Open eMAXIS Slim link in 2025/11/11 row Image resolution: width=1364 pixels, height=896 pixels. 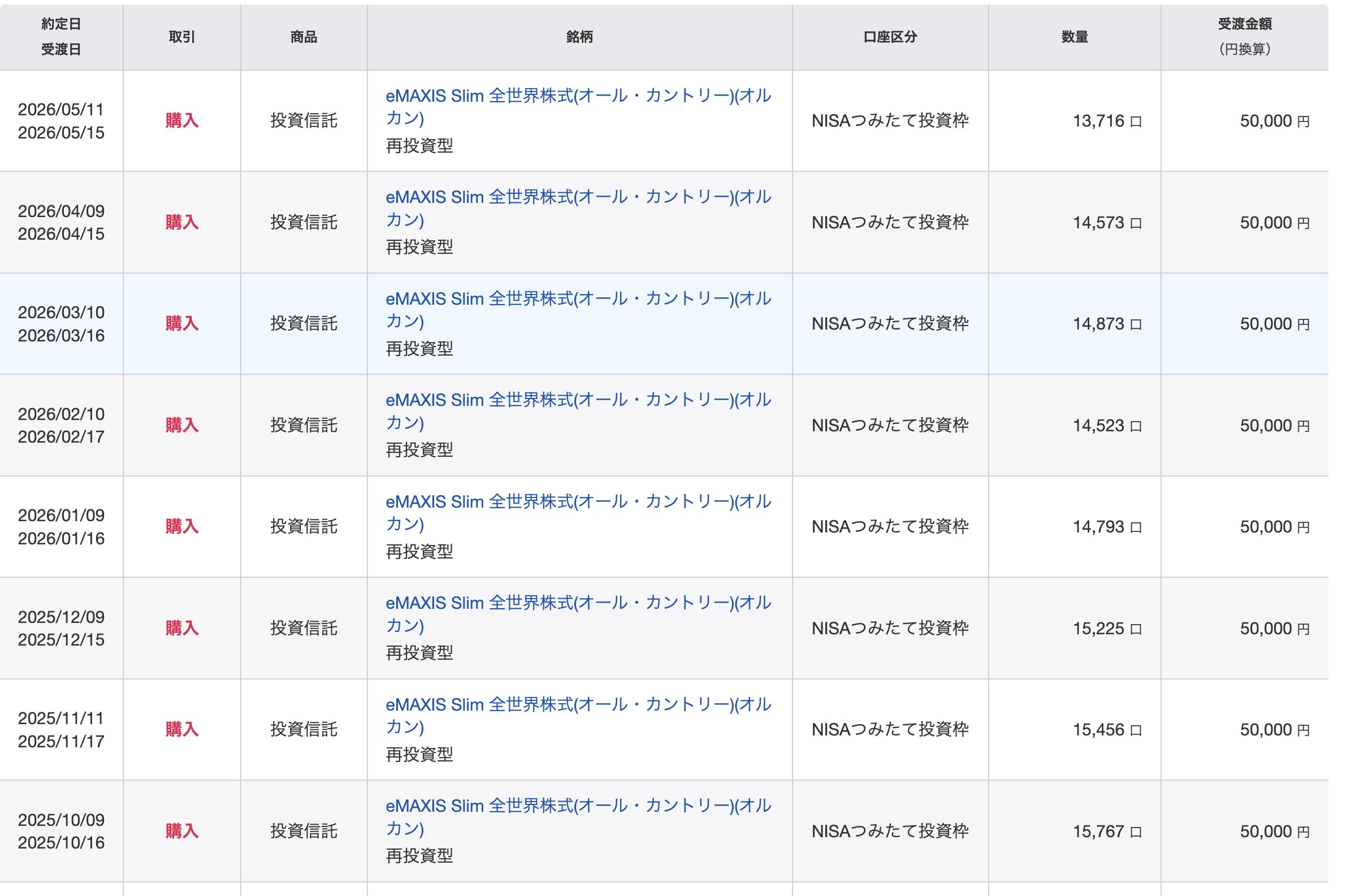pyautogui.click(x=578, y=716)
